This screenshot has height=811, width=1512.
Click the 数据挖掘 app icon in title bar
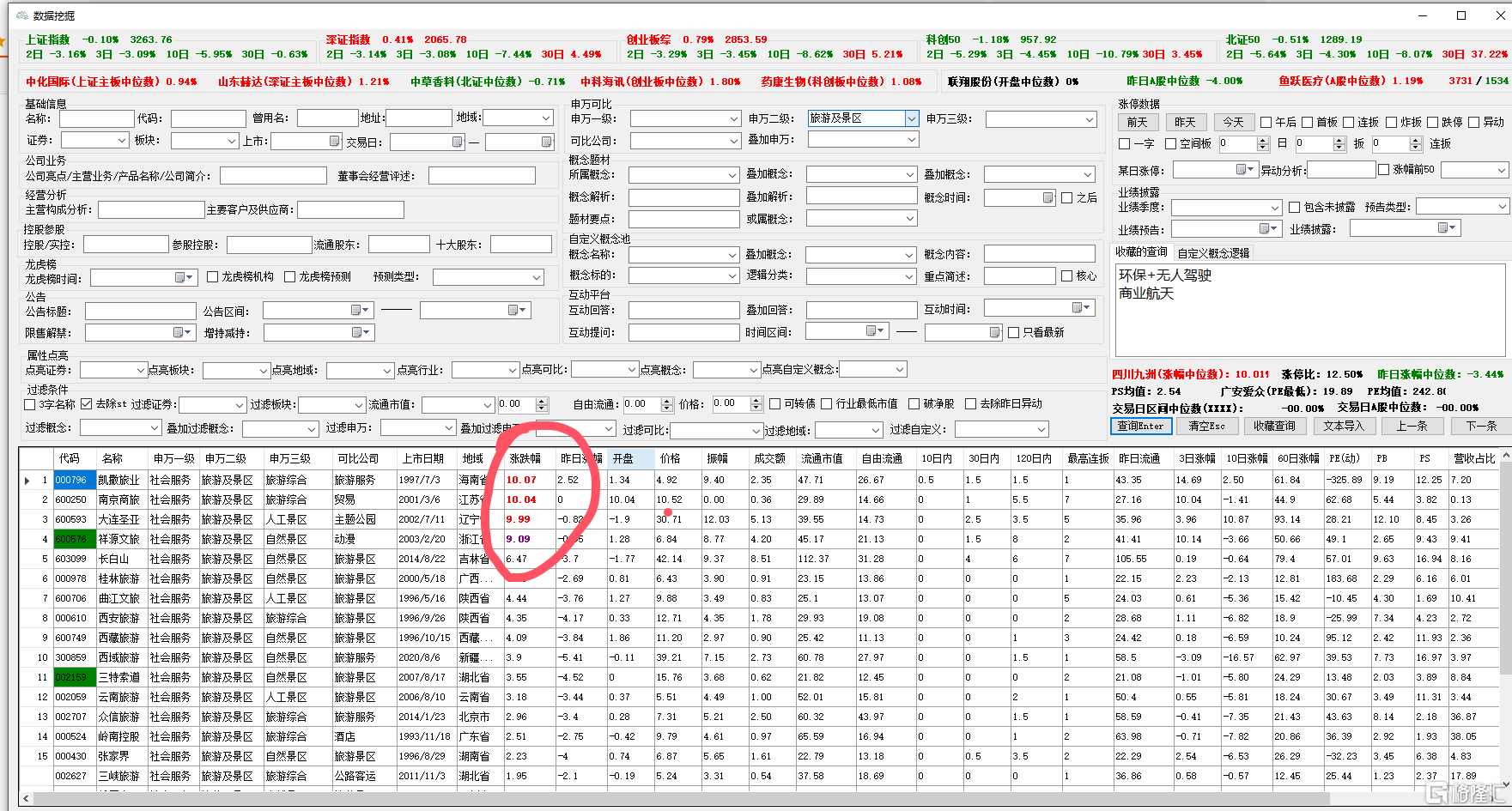(22, 15)
